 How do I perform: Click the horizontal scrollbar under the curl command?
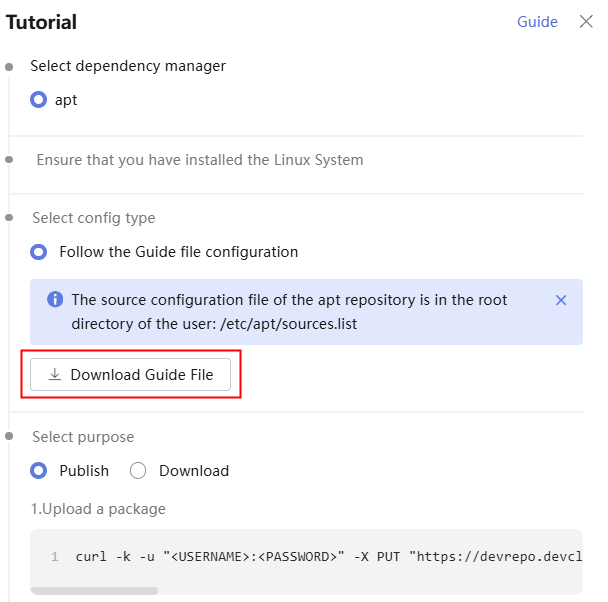click(x=94, y=591)
